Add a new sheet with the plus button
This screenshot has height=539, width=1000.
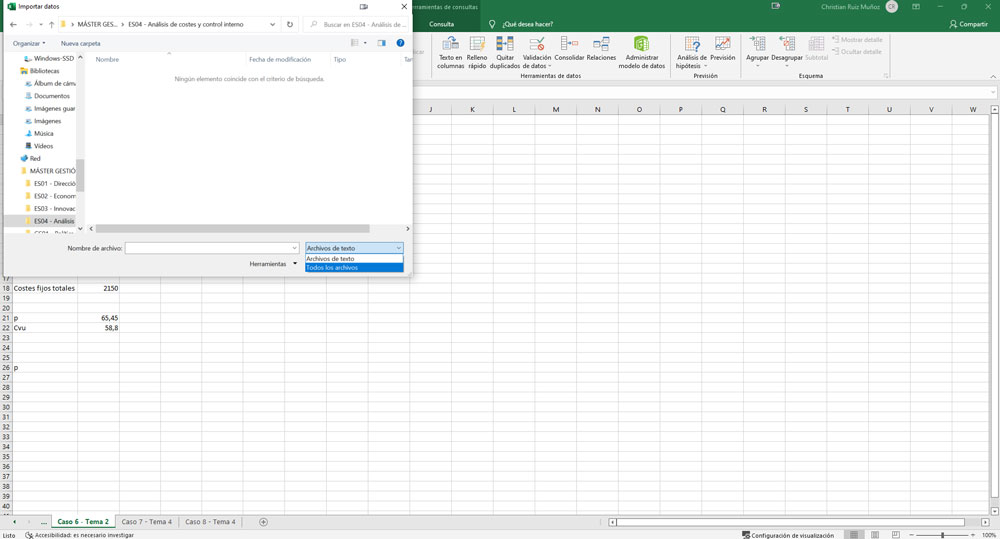coord(264,522)
